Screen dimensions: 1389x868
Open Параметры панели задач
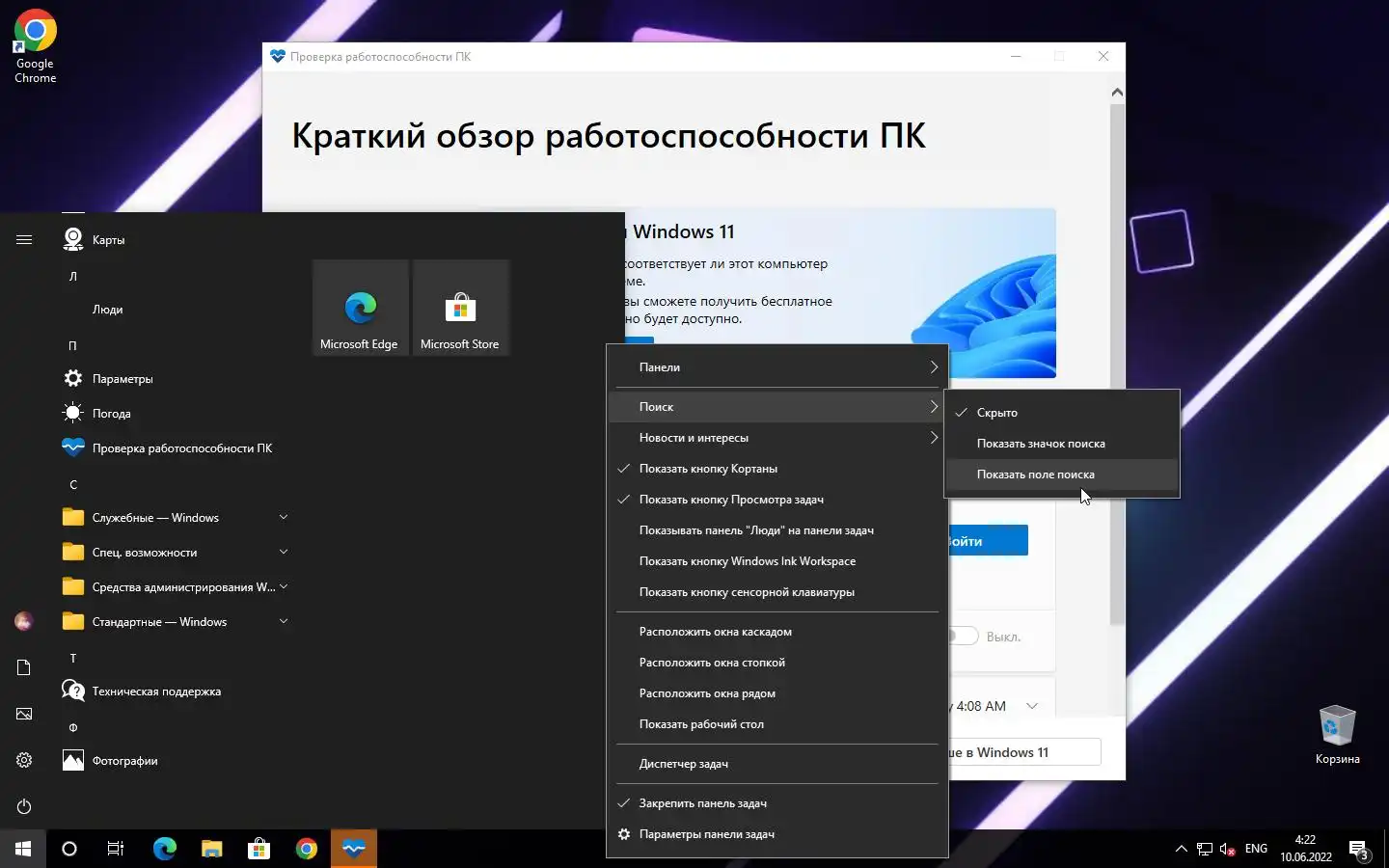pyautogui.click(x=777, y=834)
